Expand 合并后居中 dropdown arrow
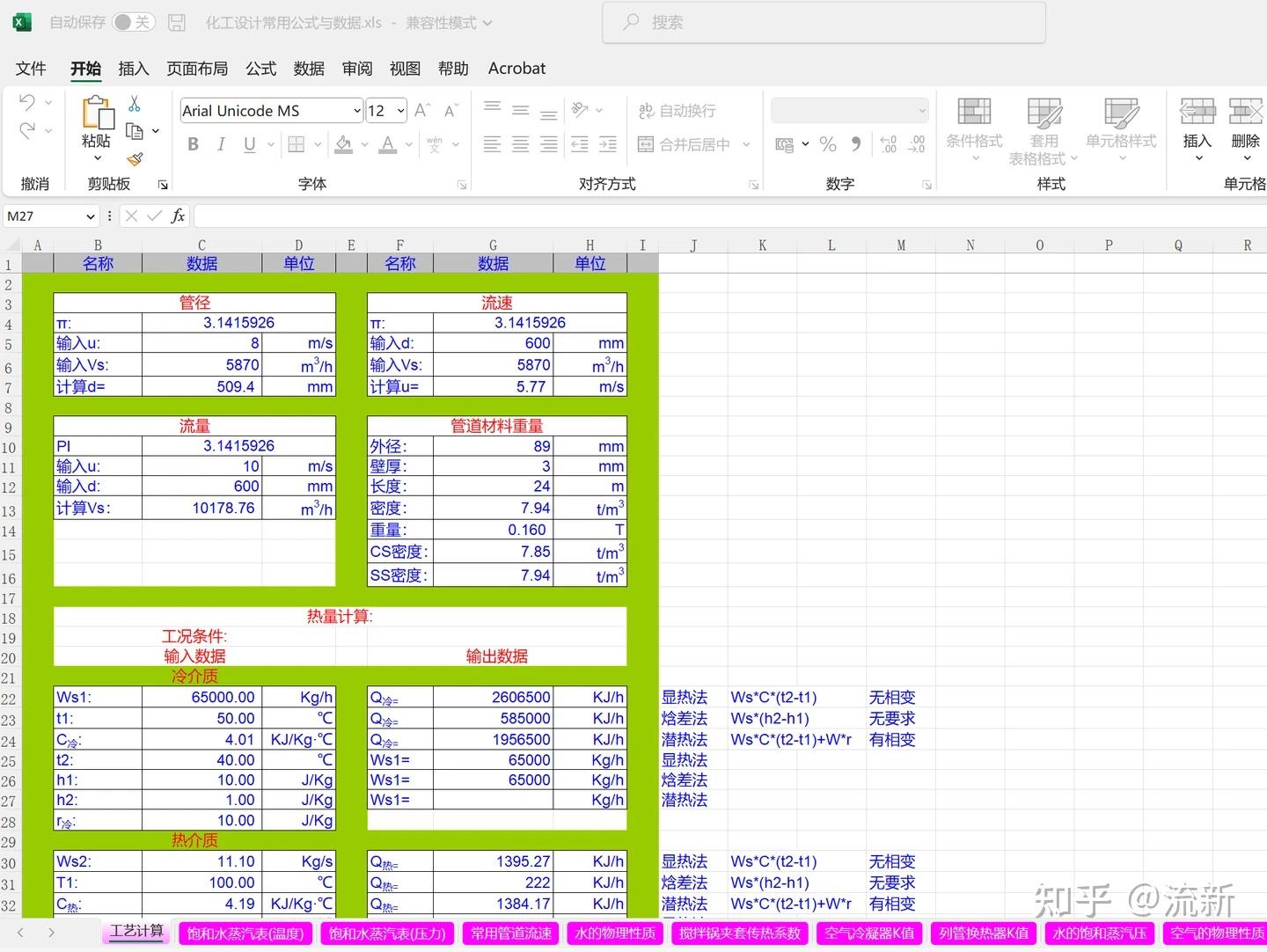1267x952 pixels. tap(746, 144)
